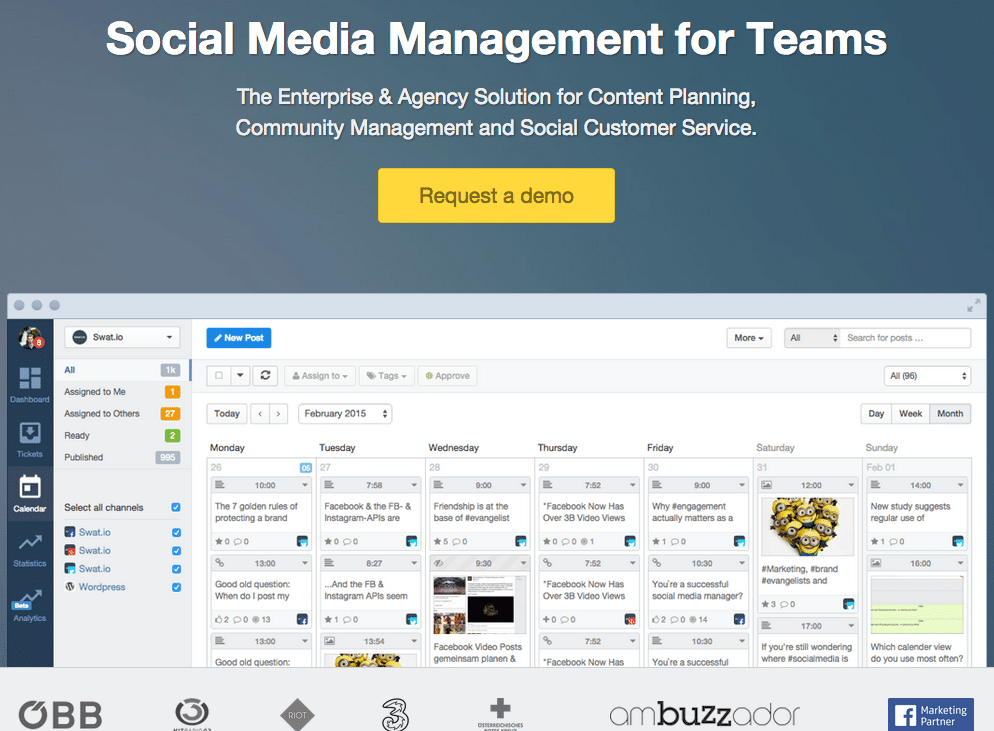Click the Austrian Red Cross logo
Viewport: 994px width, 731px height.
(x=500, y=715)
